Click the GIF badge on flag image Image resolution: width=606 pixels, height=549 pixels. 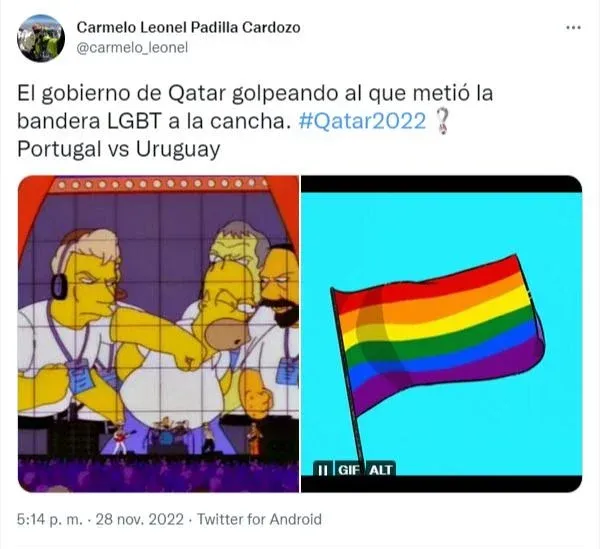[x=348, y=470]
